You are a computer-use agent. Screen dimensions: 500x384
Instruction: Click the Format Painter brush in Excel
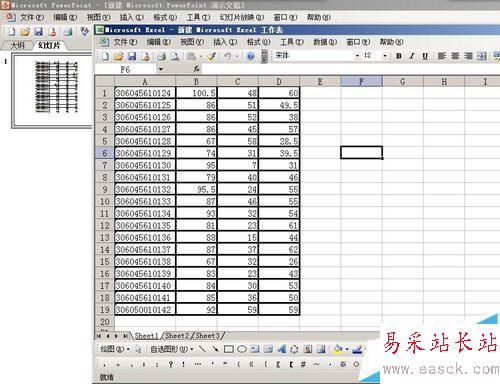coord(212,56)
